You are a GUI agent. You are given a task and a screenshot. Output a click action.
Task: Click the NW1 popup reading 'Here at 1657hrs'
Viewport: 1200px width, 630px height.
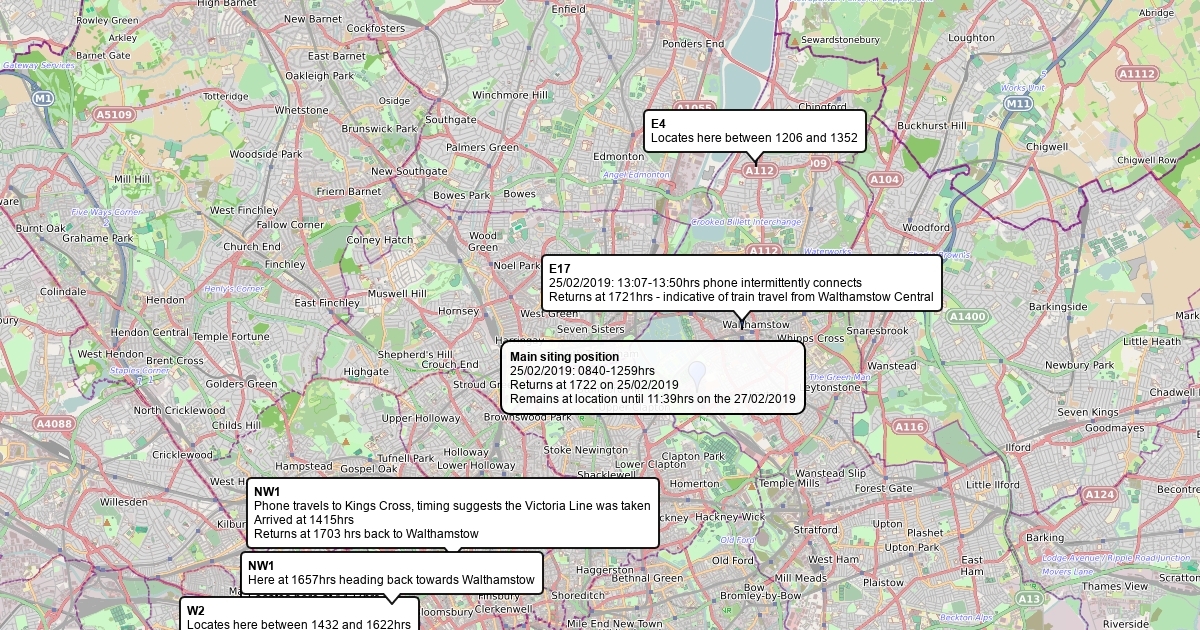point(392,573)
